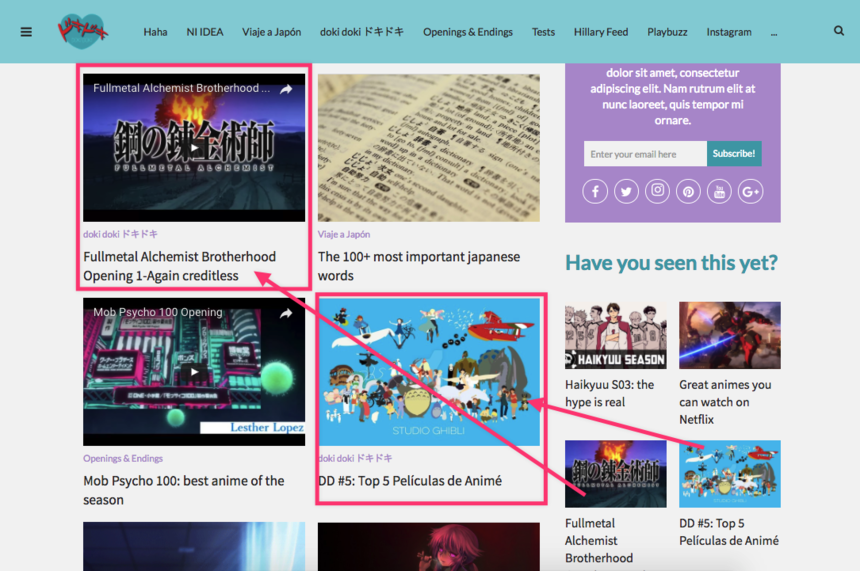Screen dimensions: 860x571
Task: Open the hamburger menu icon
Action: pos(26,32)
